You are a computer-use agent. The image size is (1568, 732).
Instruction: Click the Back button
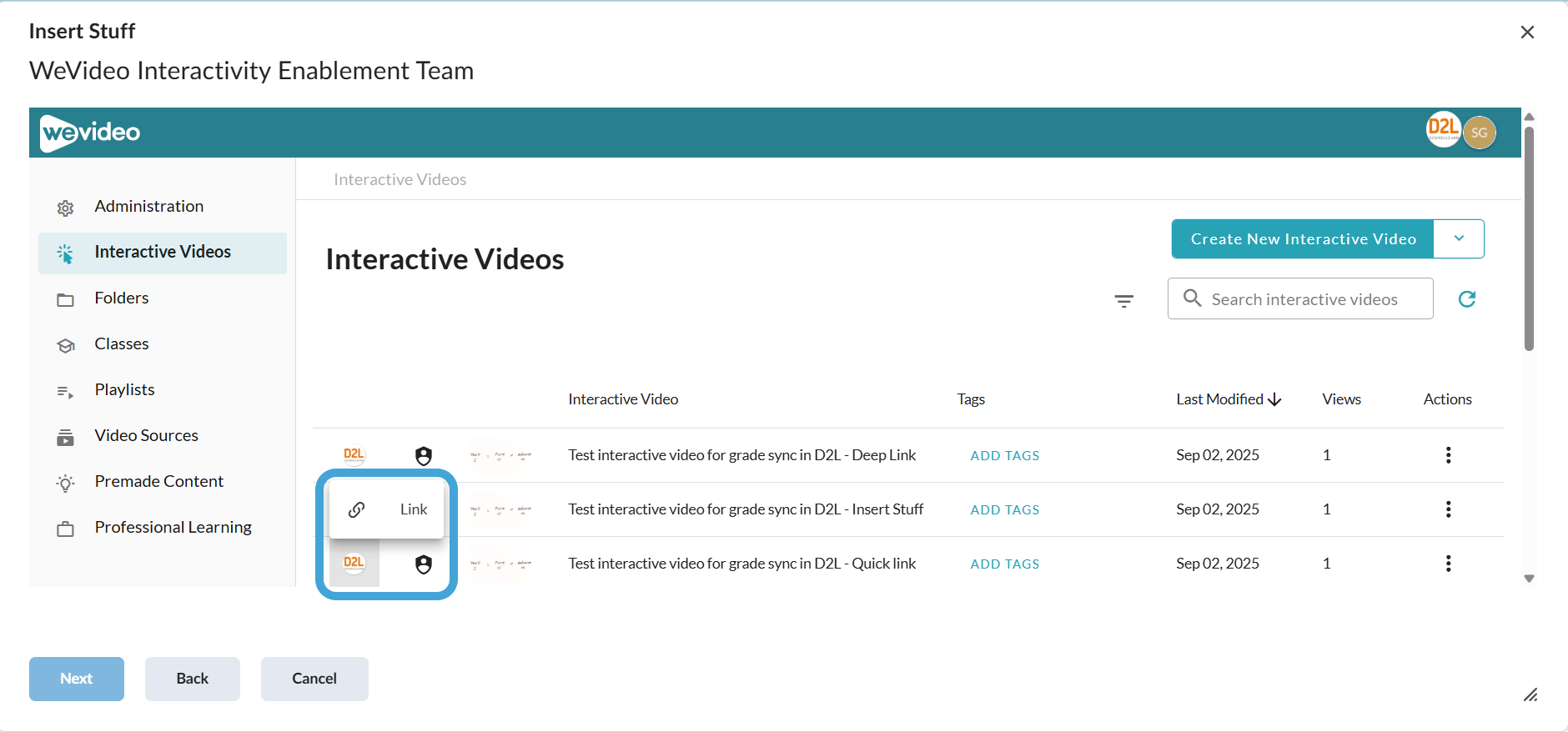[193, 679]
